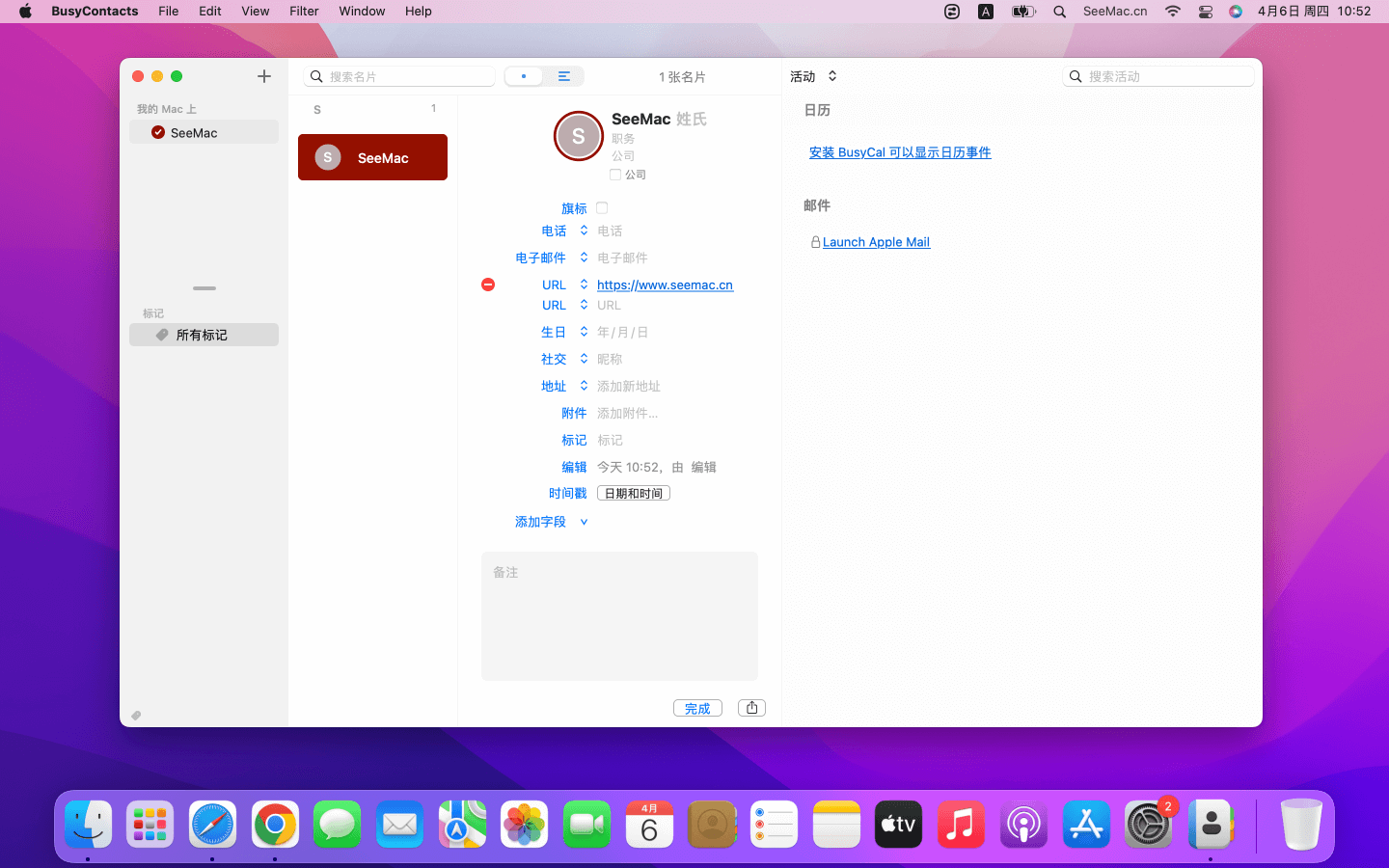This screenshot has height=868, width=1389.
Task: Click the sidebar divider resize handle
Action: click(204, 288)
